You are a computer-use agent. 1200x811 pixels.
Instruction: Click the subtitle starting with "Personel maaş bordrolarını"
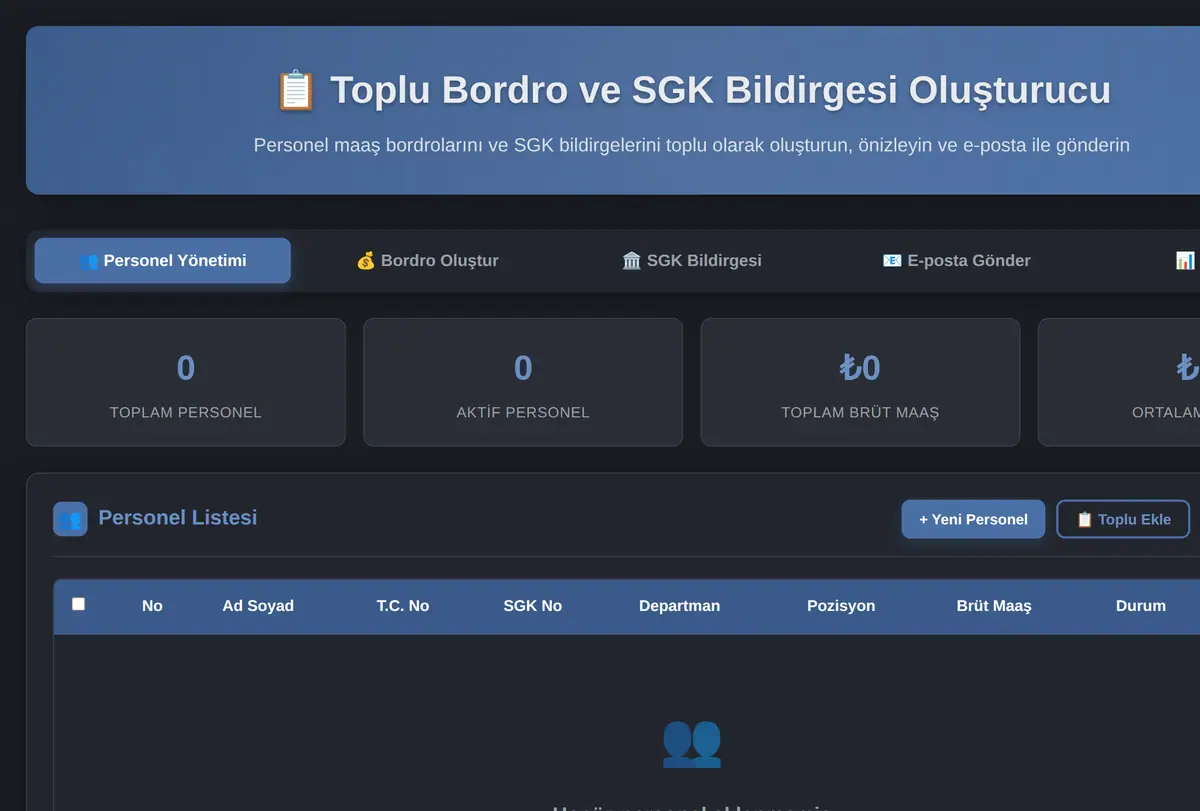[x=692, y=145]
